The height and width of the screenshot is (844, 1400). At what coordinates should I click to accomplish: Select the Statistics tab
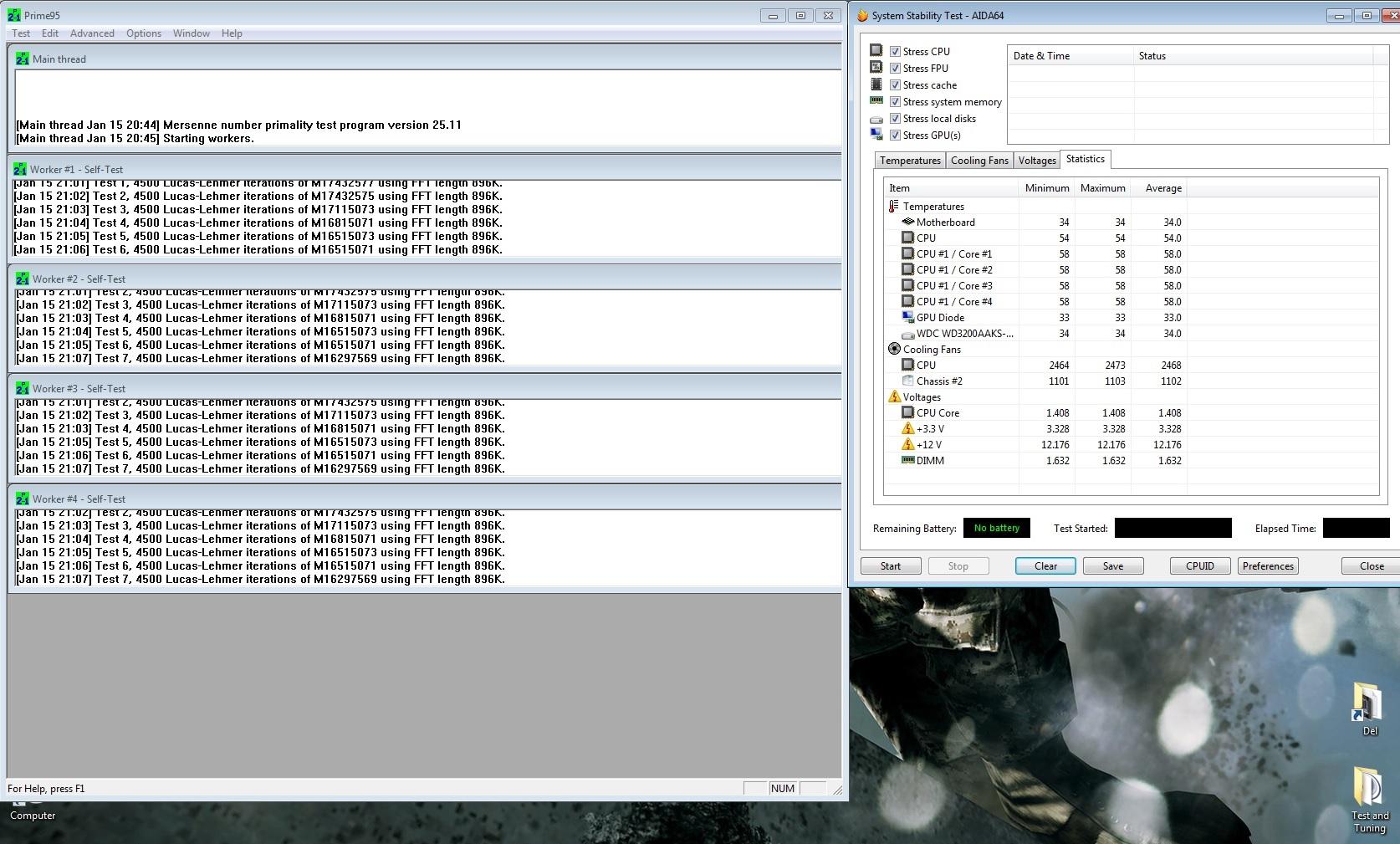point(1086,159)
